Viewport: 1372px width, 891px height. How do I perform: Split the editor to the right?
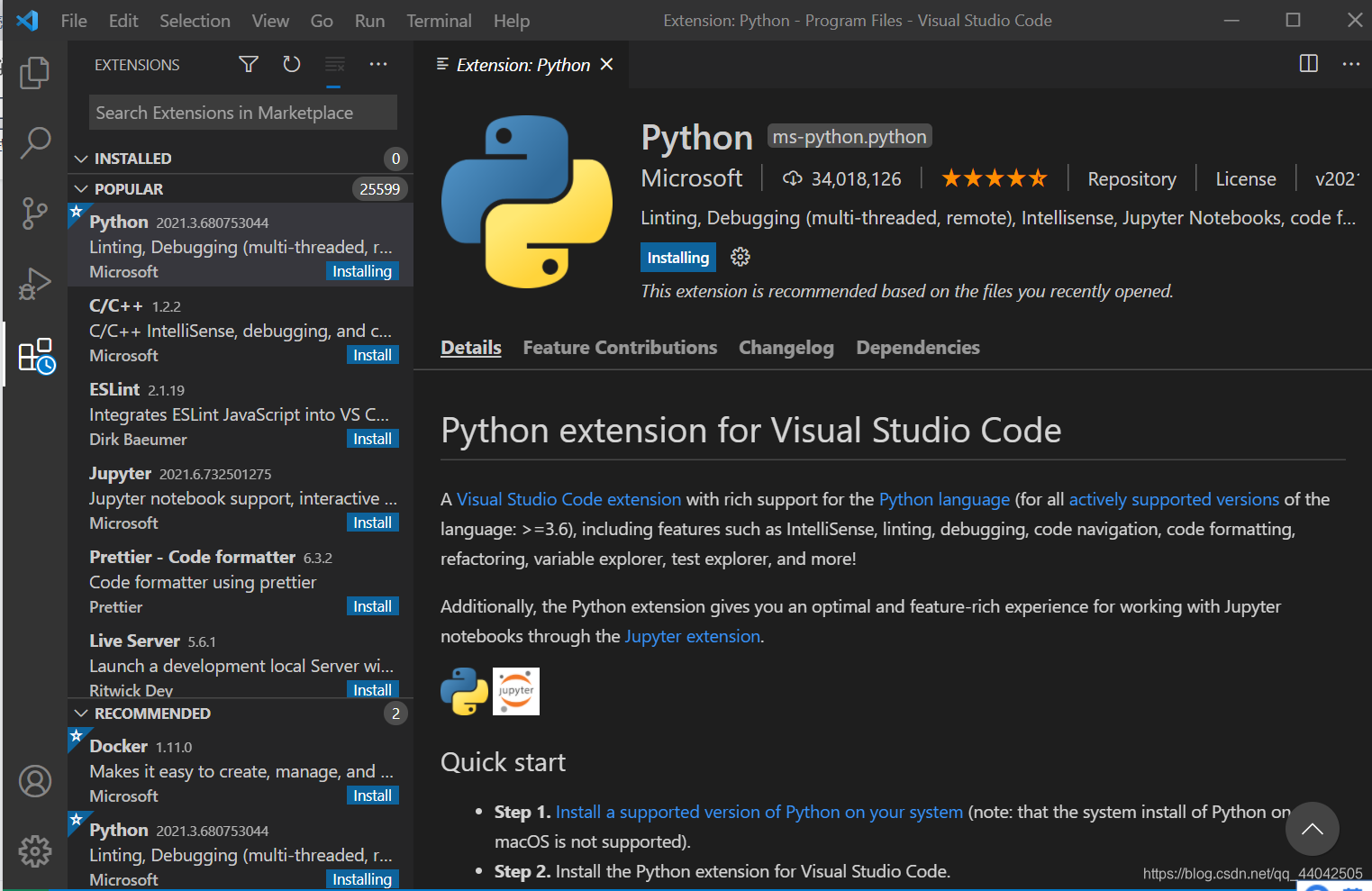[1309, 63]
